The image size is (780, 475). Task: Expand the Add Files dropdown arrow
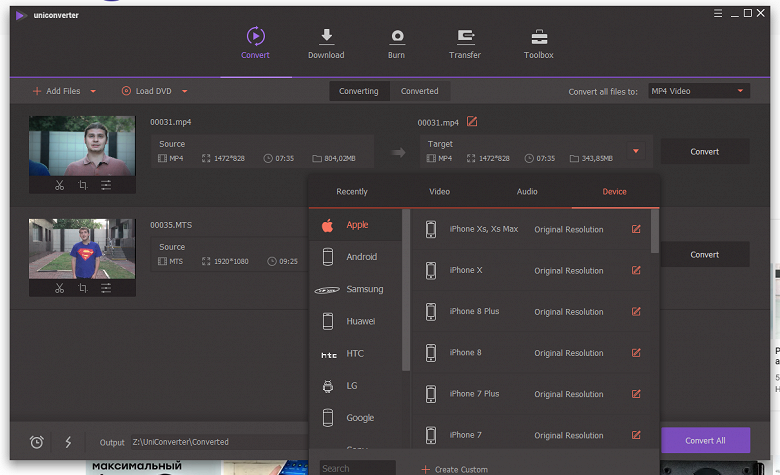click(x=93, y=92)
